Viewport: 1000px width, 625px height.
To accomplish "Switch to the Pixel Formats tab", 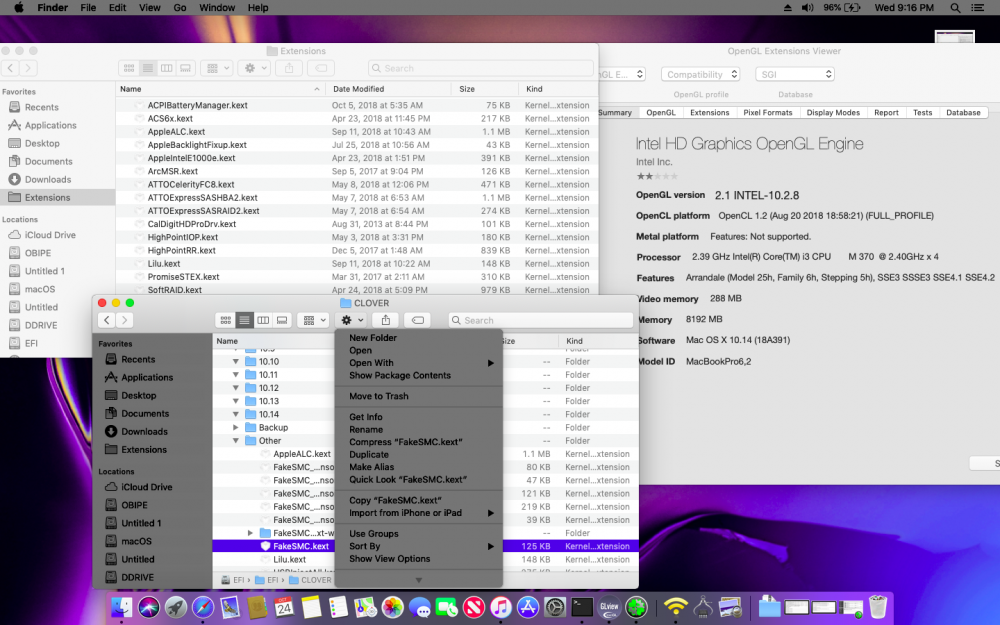I will tap(767, 112).
